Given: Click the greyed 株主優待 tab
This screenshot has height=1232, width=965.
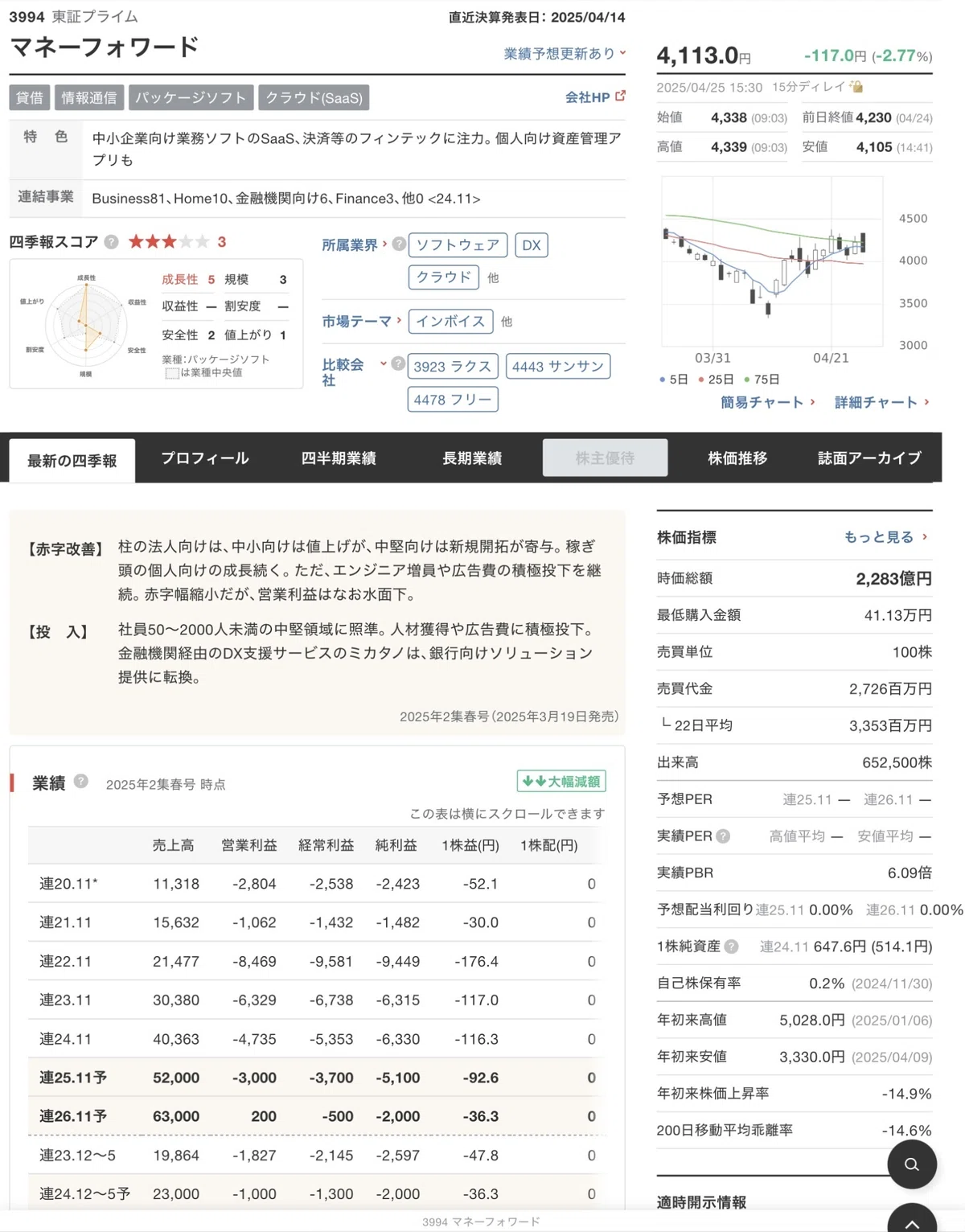Looking at the screenshot, I should pos(605,458).
